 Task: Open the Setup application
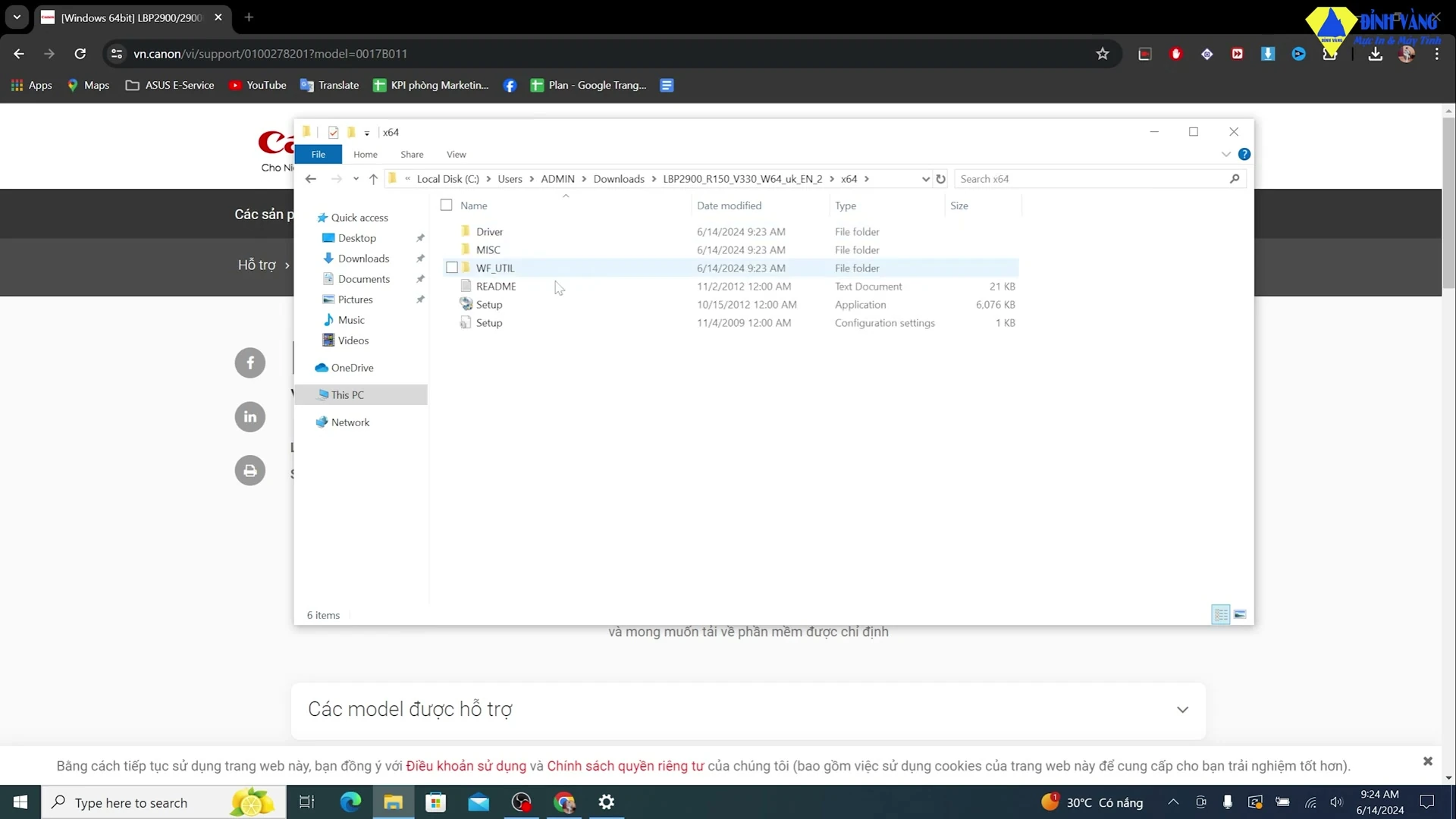(x=489, y=304)
